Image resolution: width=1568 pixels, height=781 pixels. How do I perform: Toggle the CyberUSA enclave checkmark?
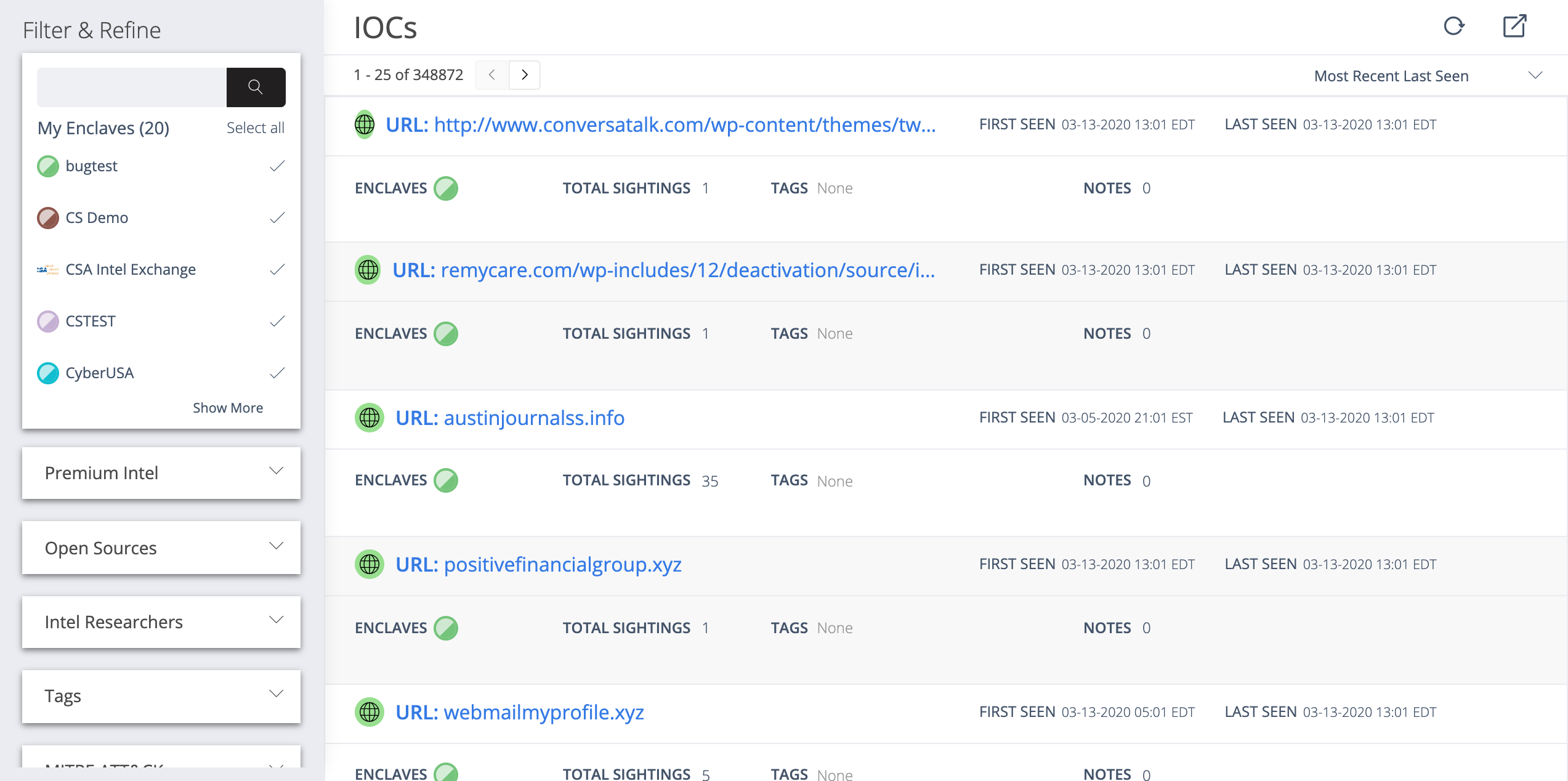coord(277,373)
